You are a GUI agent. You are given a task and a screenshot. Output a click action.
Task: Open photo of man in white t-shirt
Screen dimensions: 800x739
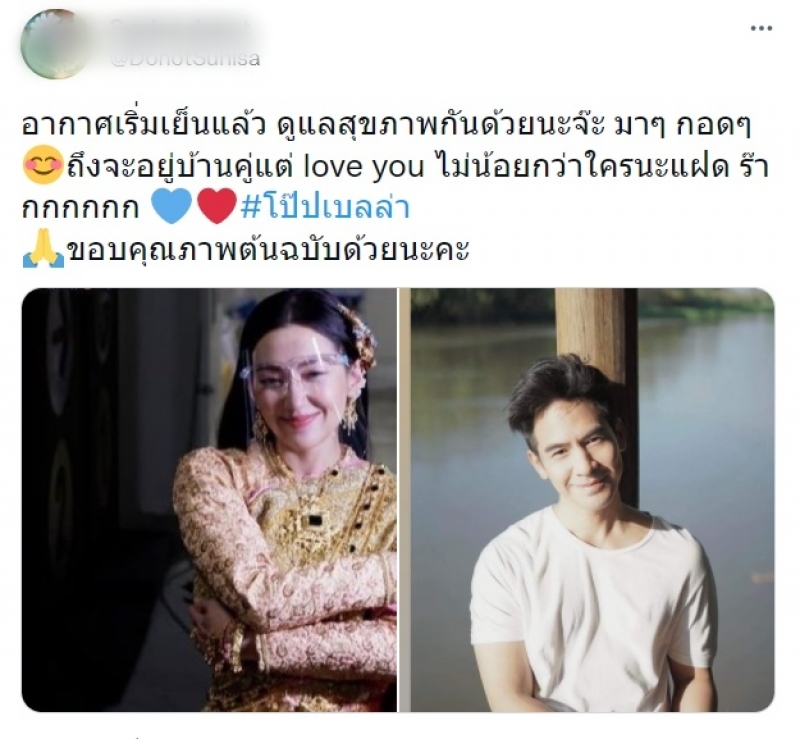point(593,500)
